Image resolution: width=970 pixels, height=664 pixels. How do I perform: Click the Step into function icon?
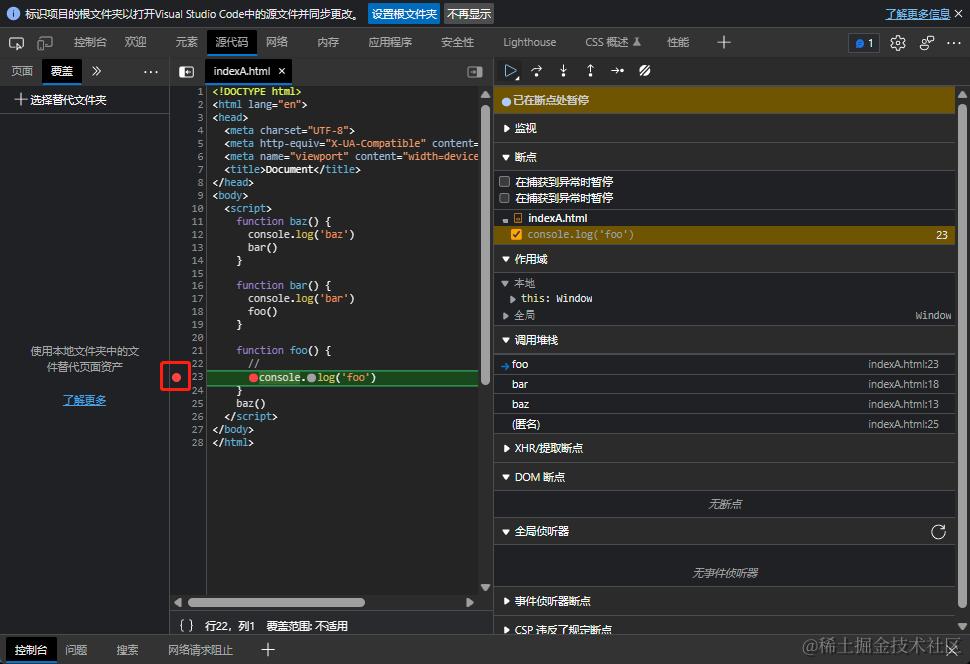click(563, 71)
